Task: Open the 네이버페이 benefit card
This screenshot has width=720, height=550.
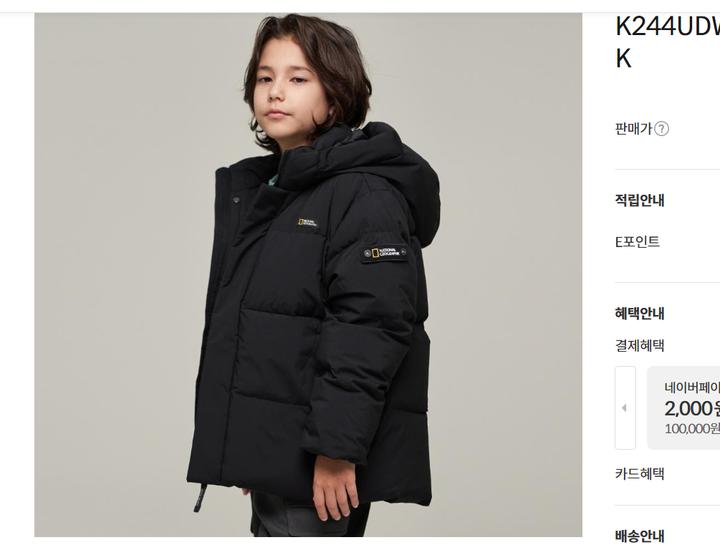Action: point(683,408)
